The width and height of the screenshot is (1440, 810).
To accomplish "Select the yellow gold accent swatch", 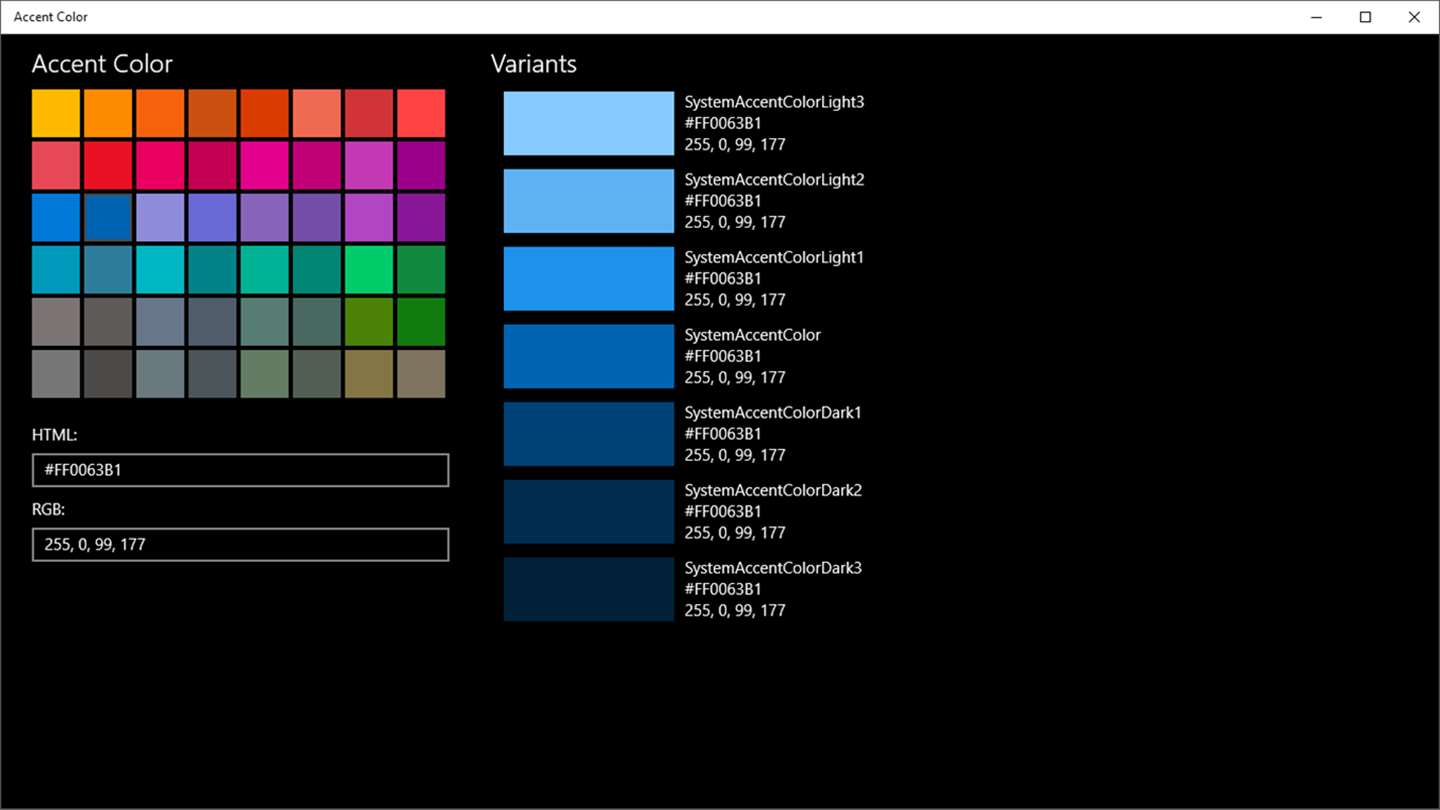I will (x=56, y=113).
